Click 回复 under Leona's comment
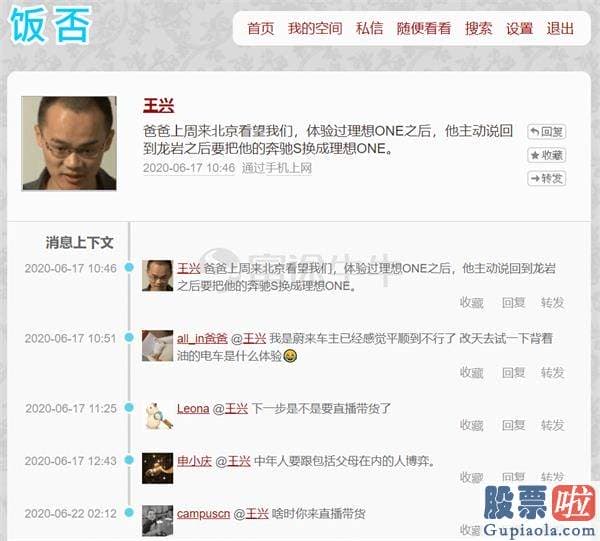Screen dimensions: 600x541 pos(513,425)
